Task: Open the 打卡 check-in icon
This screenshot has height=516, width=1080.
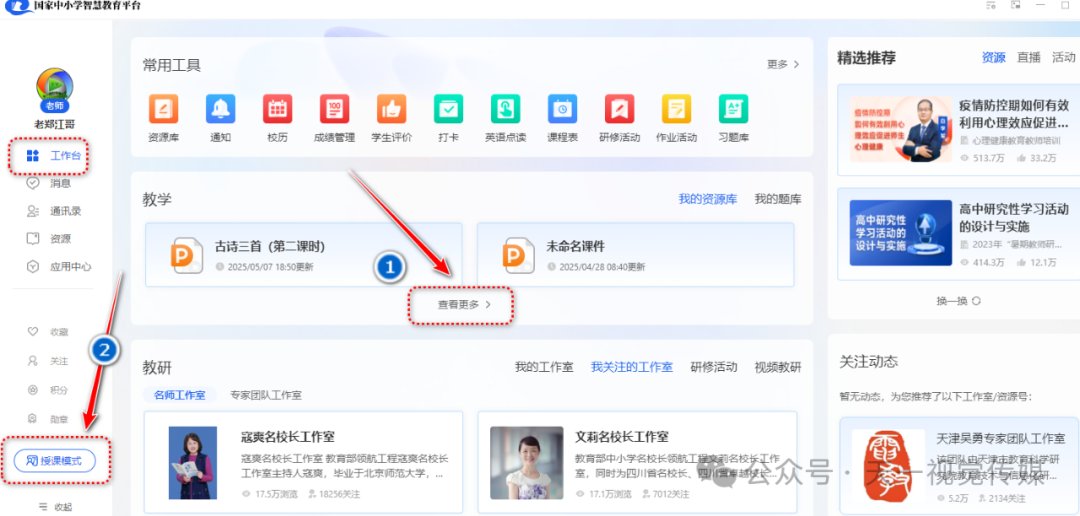Action: [448, 109]
